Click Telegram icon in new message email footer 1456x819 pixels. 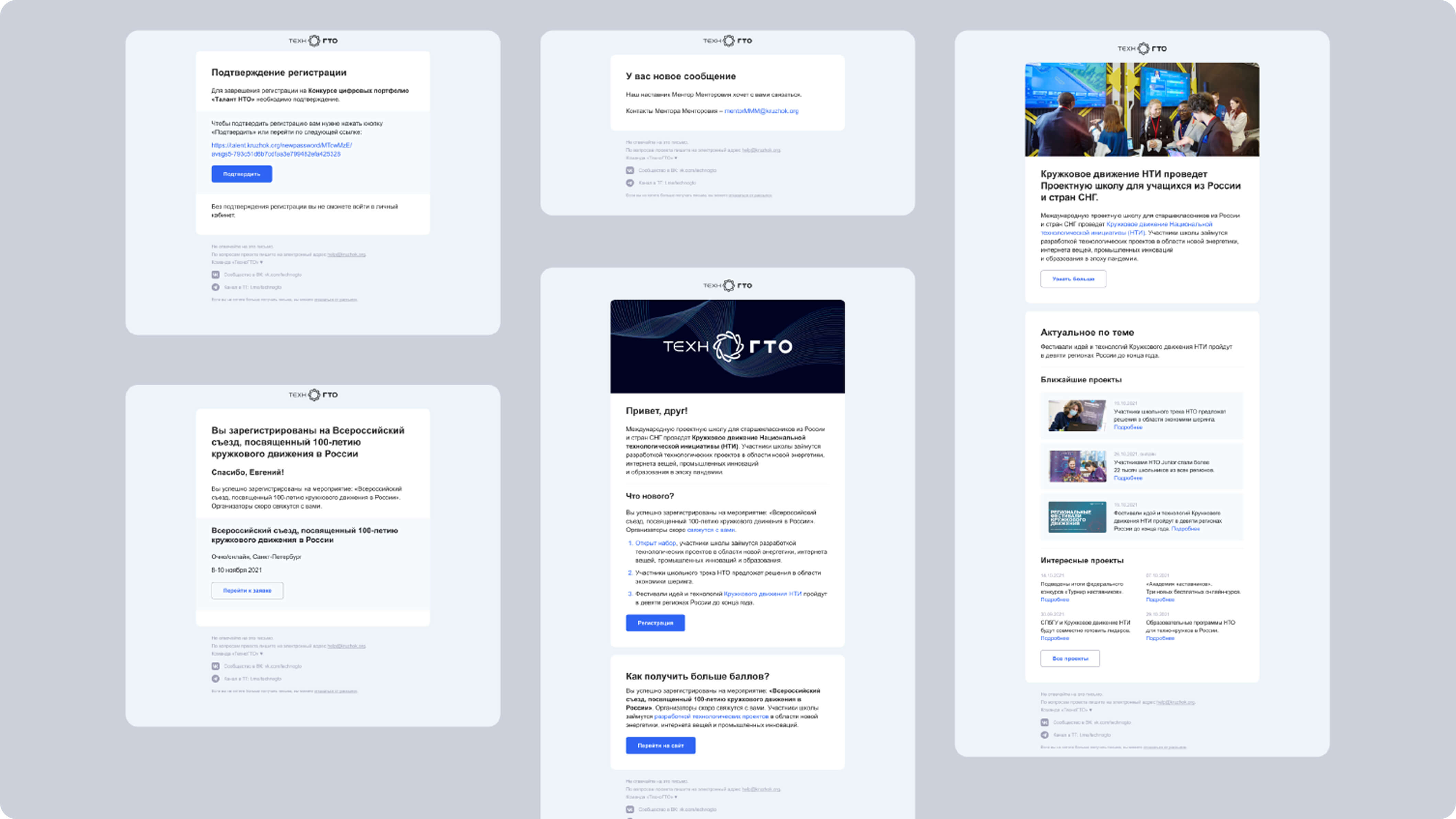[630, 183]
